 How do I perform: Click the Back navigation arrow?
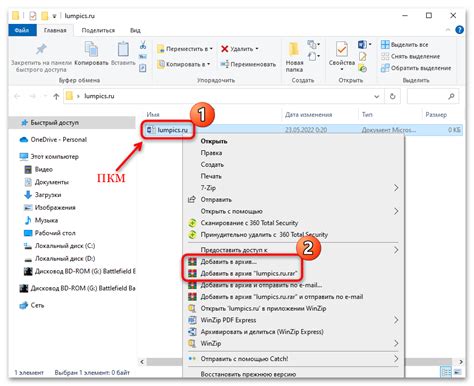17,96
